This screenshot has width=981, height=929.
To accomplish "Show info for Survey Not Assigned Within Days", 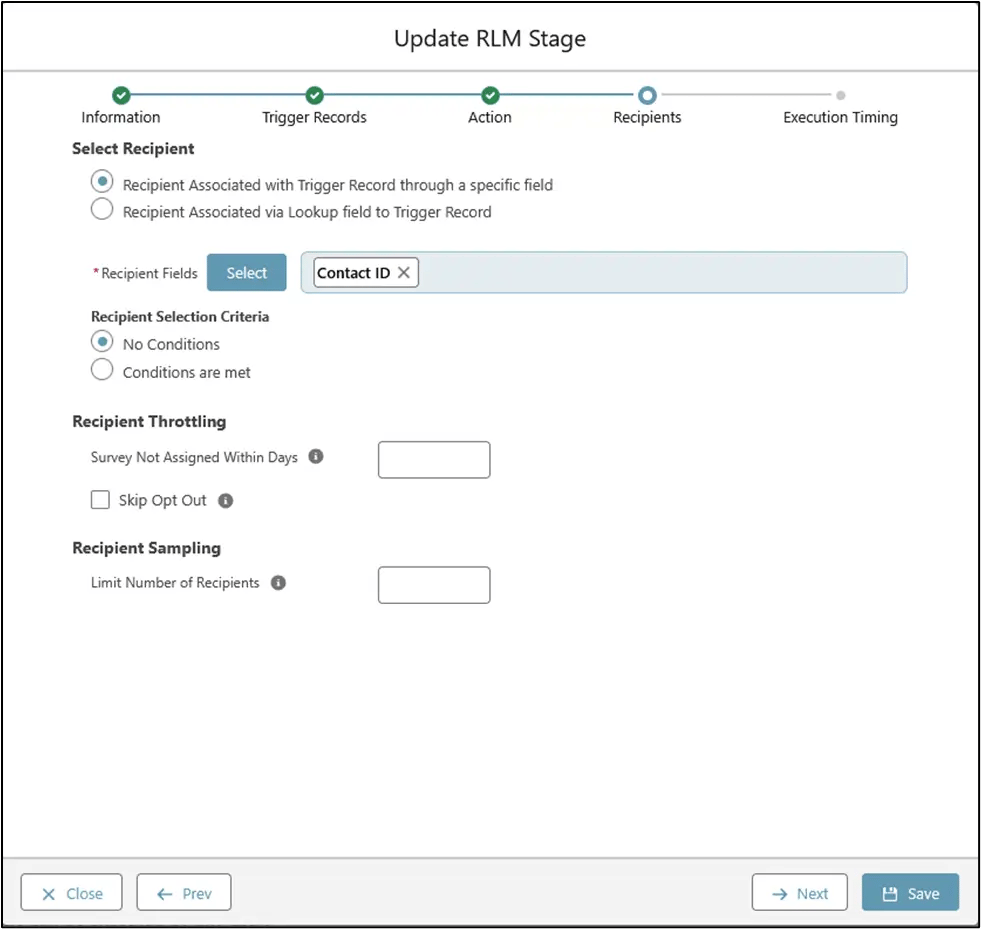I will pos(316,457).
